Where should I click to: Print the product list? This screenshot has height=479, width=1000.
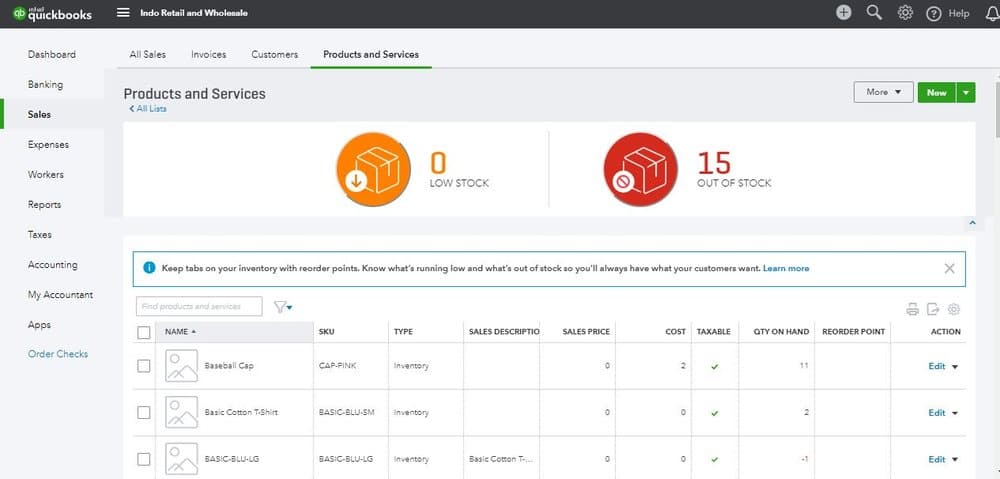(x=912, y=309)
